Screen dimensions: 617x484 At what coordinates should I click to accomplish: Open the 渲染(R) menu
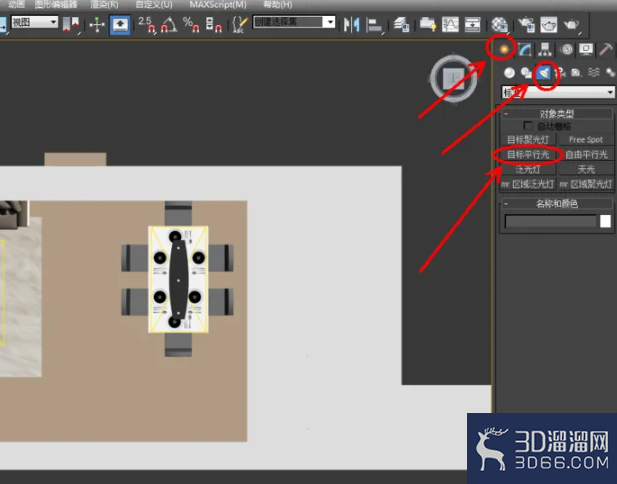tap(104, 5)
